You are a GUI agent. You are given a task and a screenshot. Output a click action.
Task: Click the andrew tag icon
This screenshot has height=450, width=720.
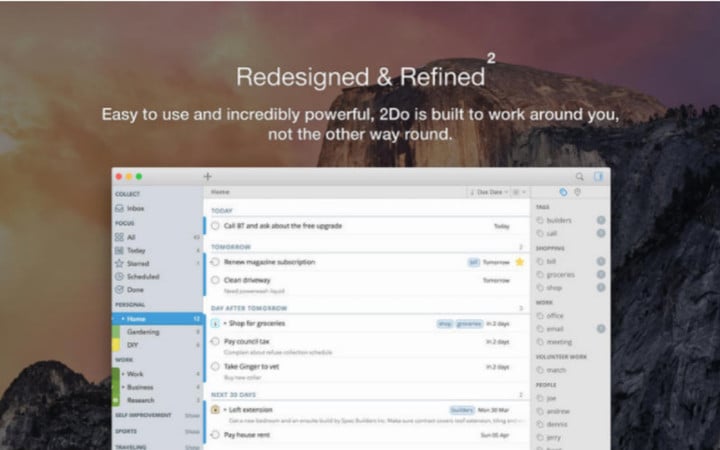tap(540, 411)
